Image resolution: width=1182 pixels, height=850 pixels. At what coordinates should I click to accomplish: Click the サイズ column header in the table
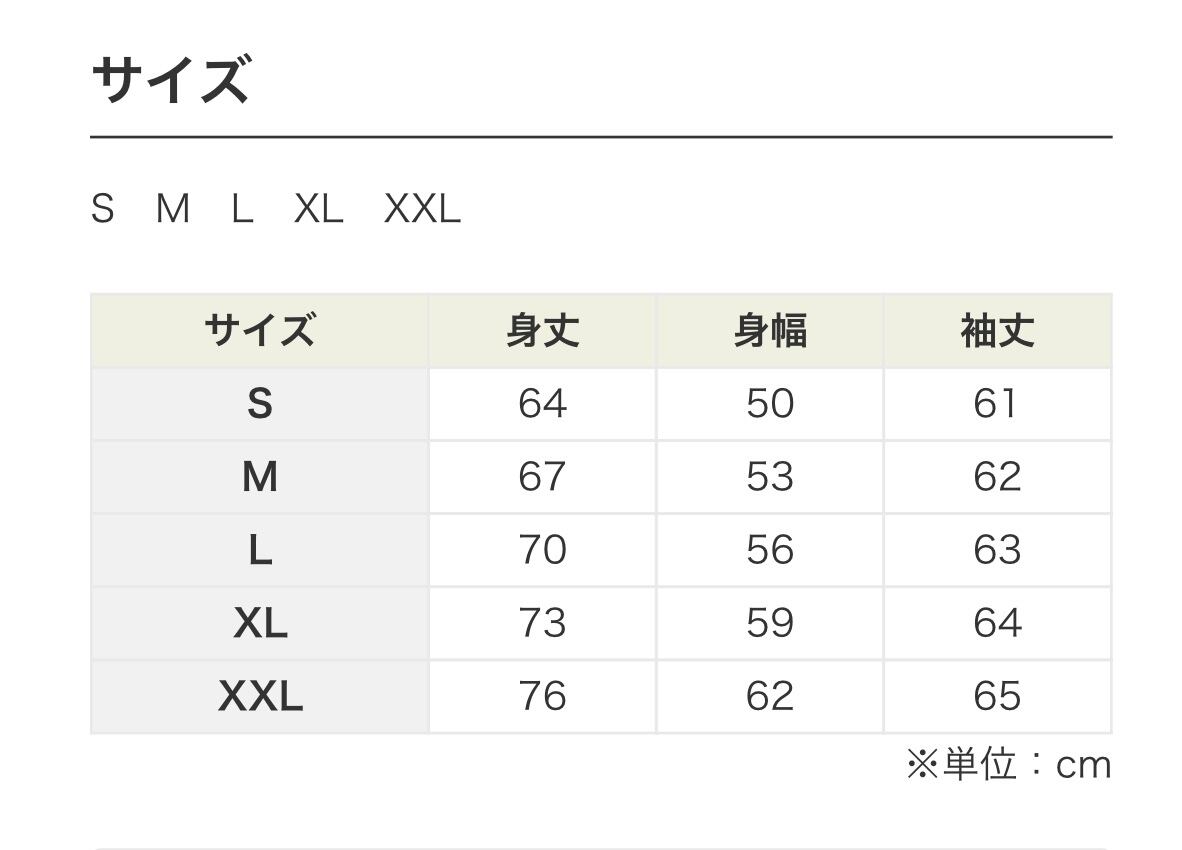(260, 331)
